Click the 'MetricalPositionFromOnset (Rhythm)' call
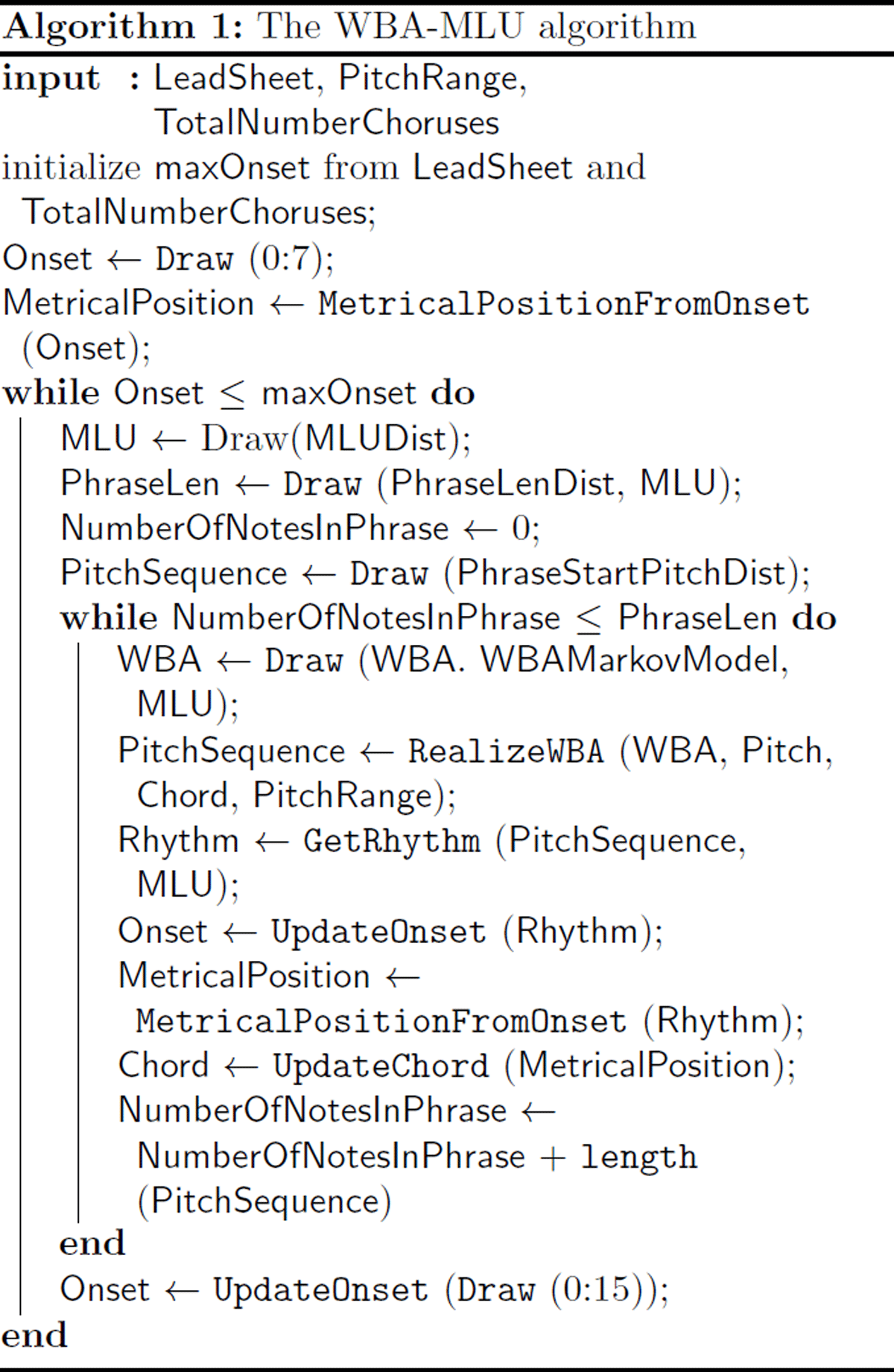 pyautogui.click(x=468, y=1021)
